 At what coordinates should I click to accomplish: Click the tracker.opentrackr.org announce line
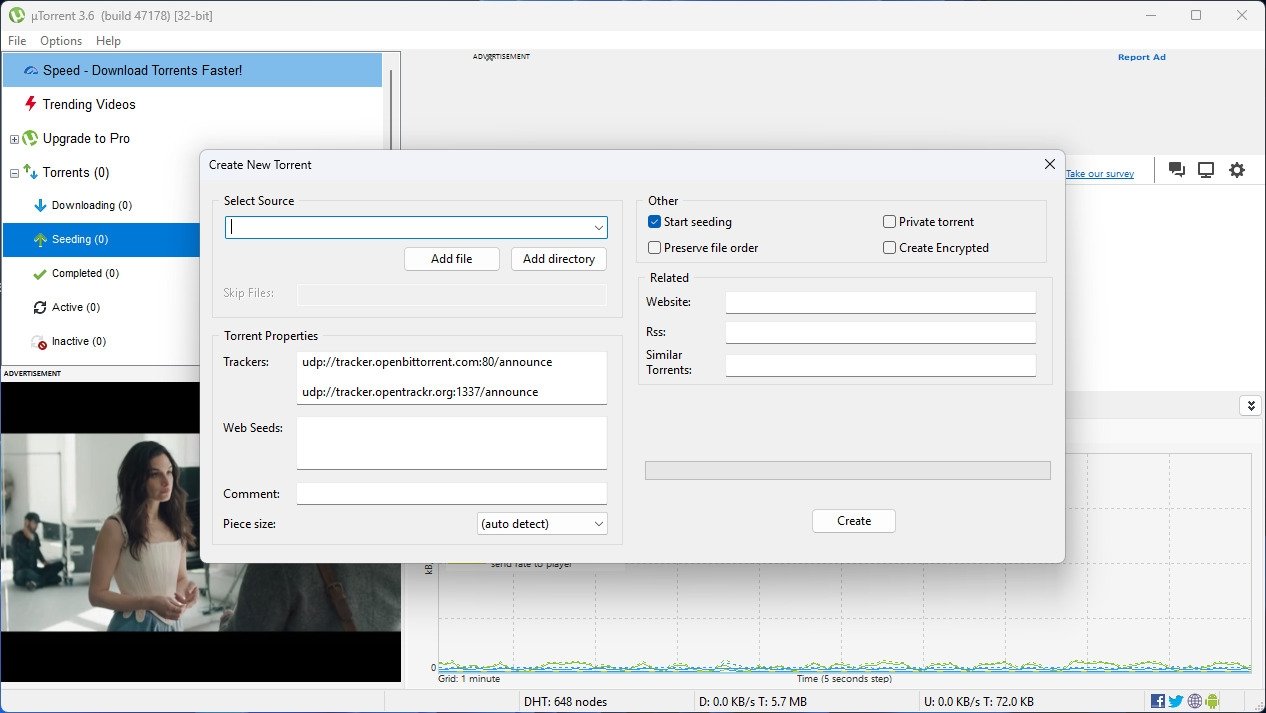[420, 392]
